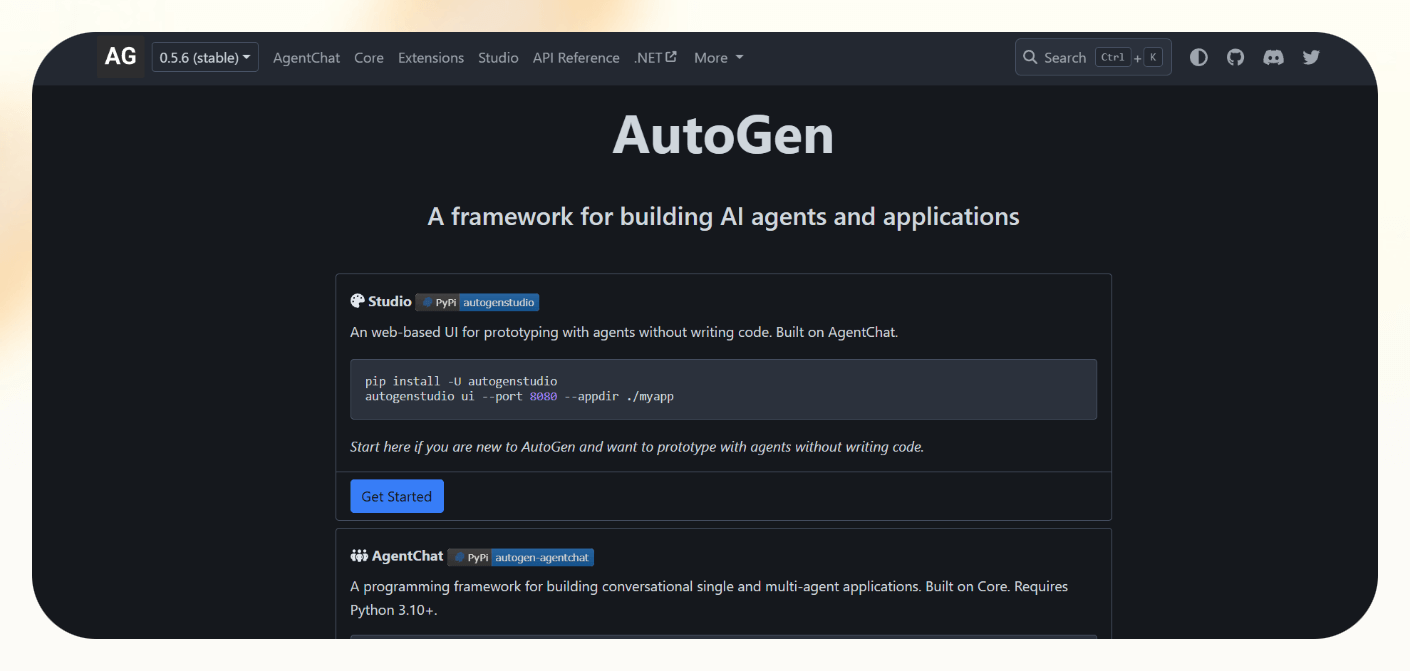Screen dimensions: 1410x671
Task: Open the GitHub icon link
Action: click(1236, 57)
